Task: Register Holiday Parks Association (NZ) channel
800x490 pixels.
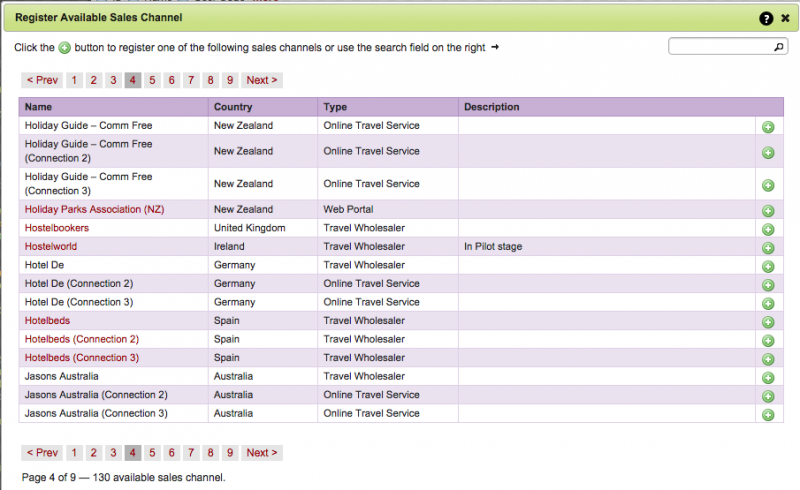Action: click(x=768, y=211)
